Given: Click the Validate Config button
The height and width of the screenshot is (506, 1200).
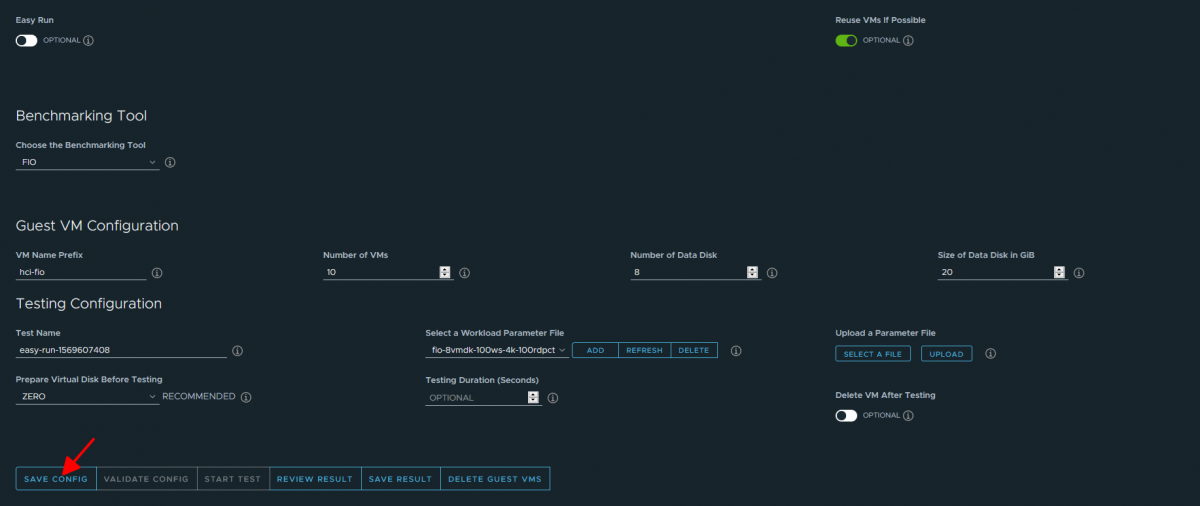Looking at the screenshot, I should 146,479.
